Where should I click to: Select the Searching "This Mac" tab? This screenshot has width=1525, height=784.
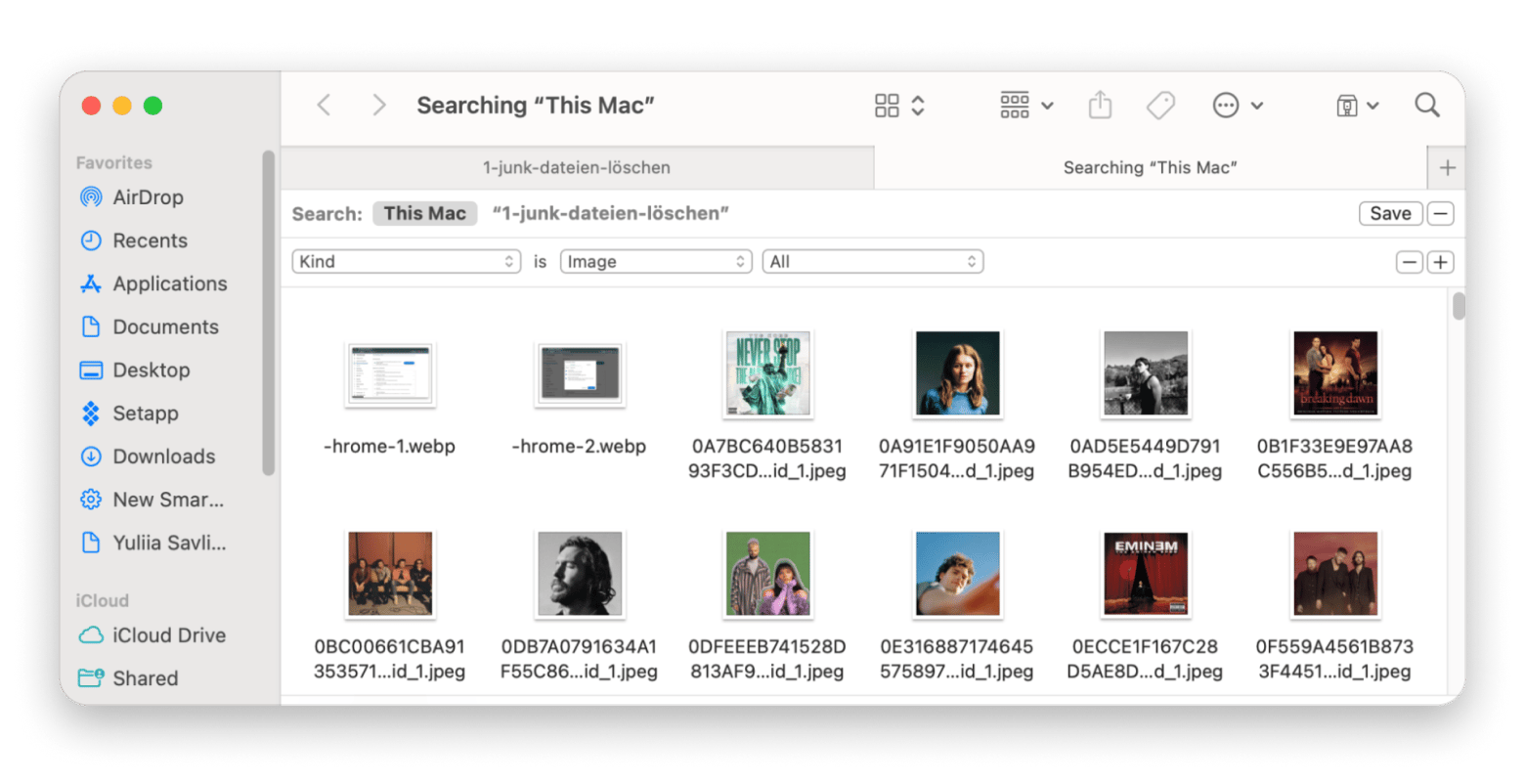coord(1150,168)
